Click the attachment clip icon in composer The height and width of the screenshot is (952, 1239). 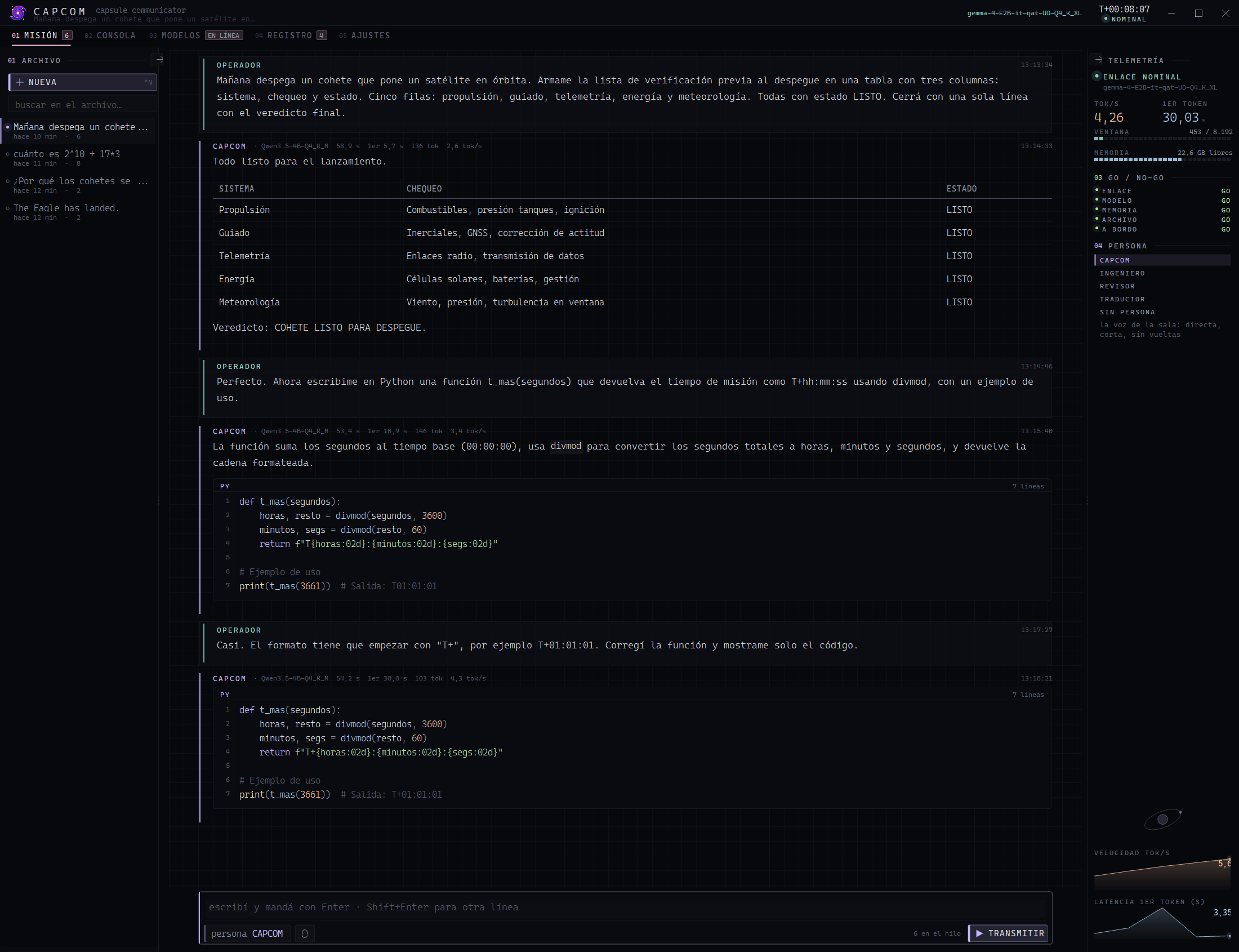[x=305, y=933]
